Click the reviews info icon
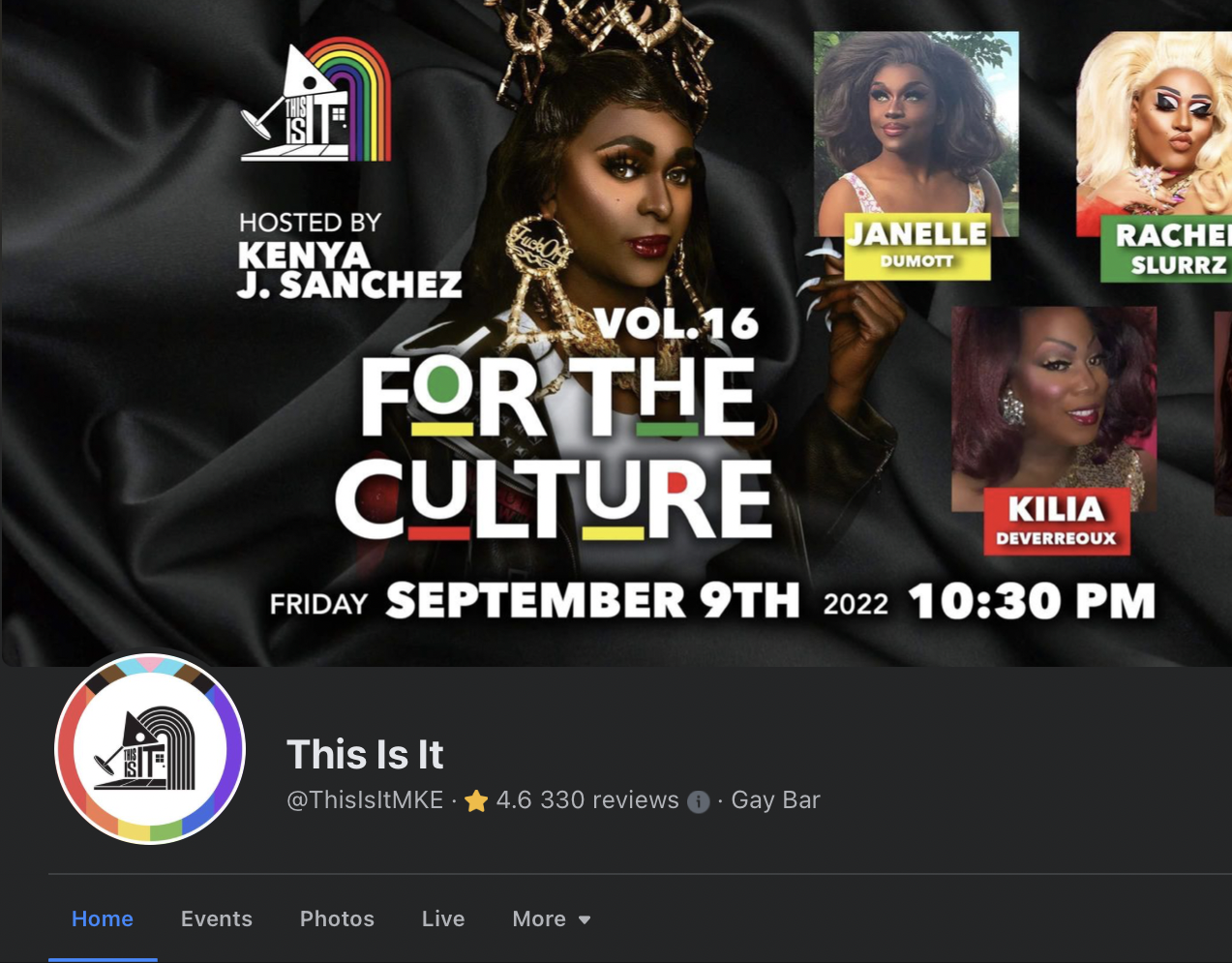 click(698, 801)
